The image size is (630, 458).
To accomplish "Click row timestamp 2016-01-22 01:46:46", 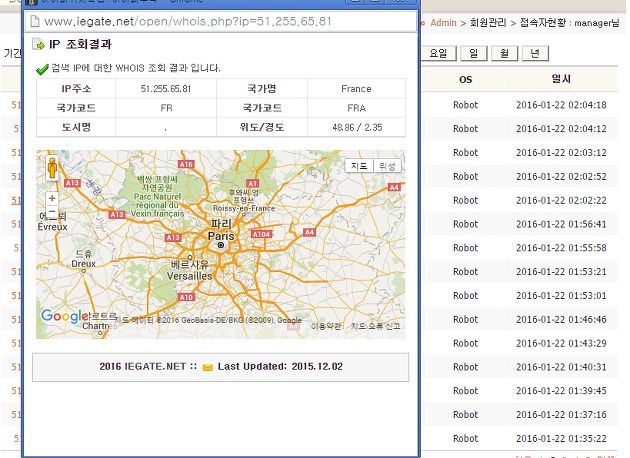I will point(561,319).
